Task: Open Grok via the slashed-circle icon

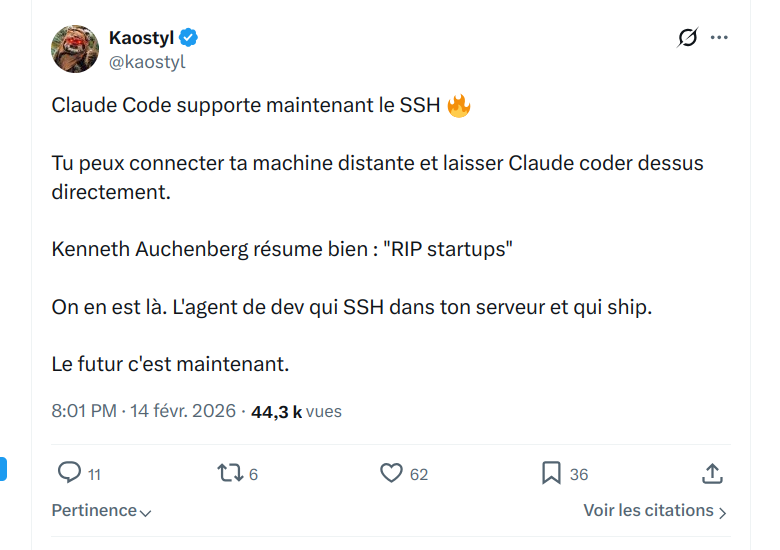Action: tap(687, 38)
